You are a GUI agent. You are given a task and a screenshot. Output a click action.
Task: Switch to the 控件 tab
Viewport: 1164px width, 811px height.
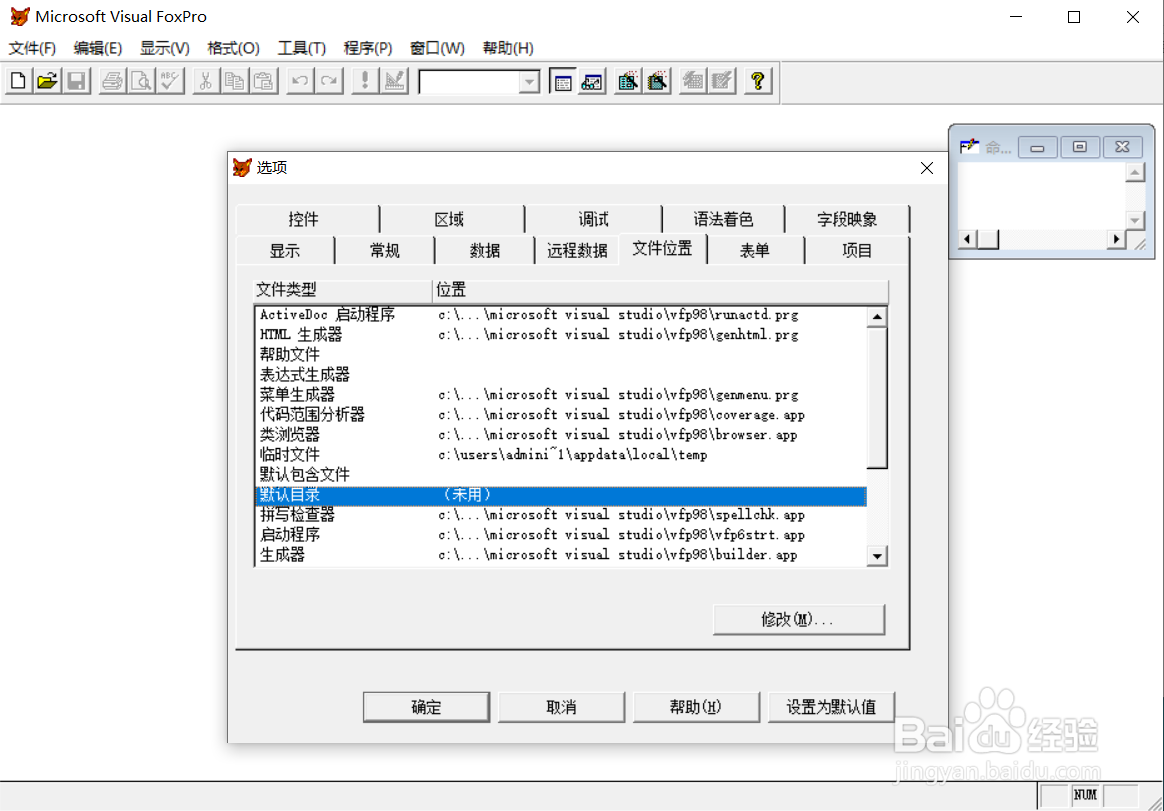(x=304, y=219)
